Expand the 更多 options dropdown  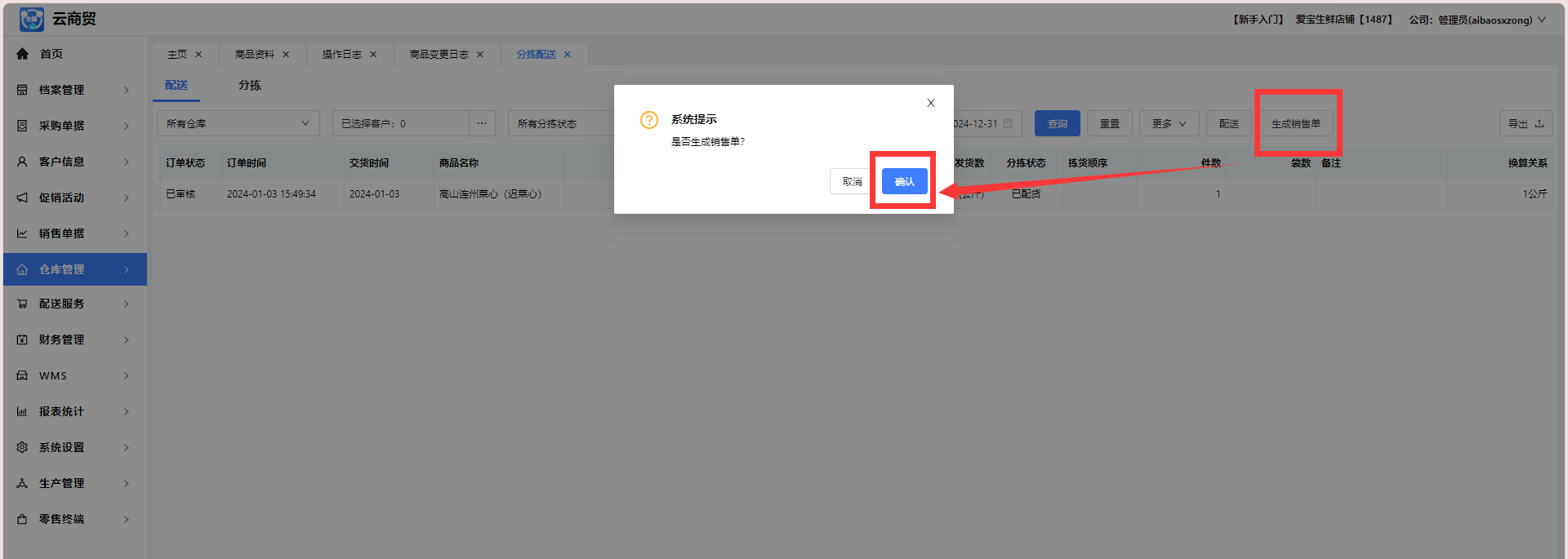tap(1169, 123)
